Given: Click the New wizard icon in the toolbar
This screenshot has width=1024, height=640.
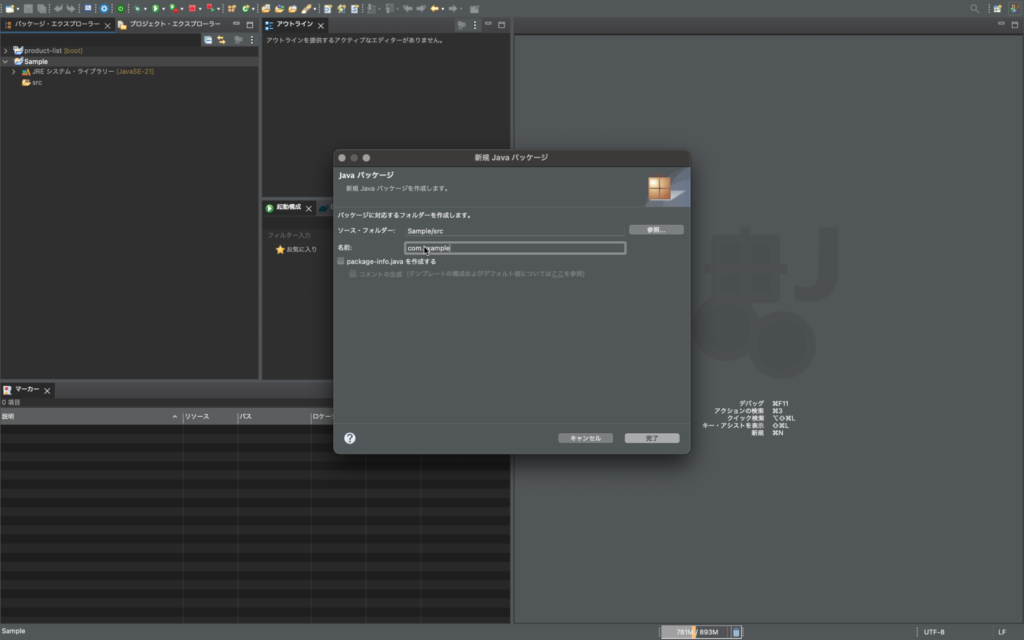Looking at the screenshot, I should 8,8.
